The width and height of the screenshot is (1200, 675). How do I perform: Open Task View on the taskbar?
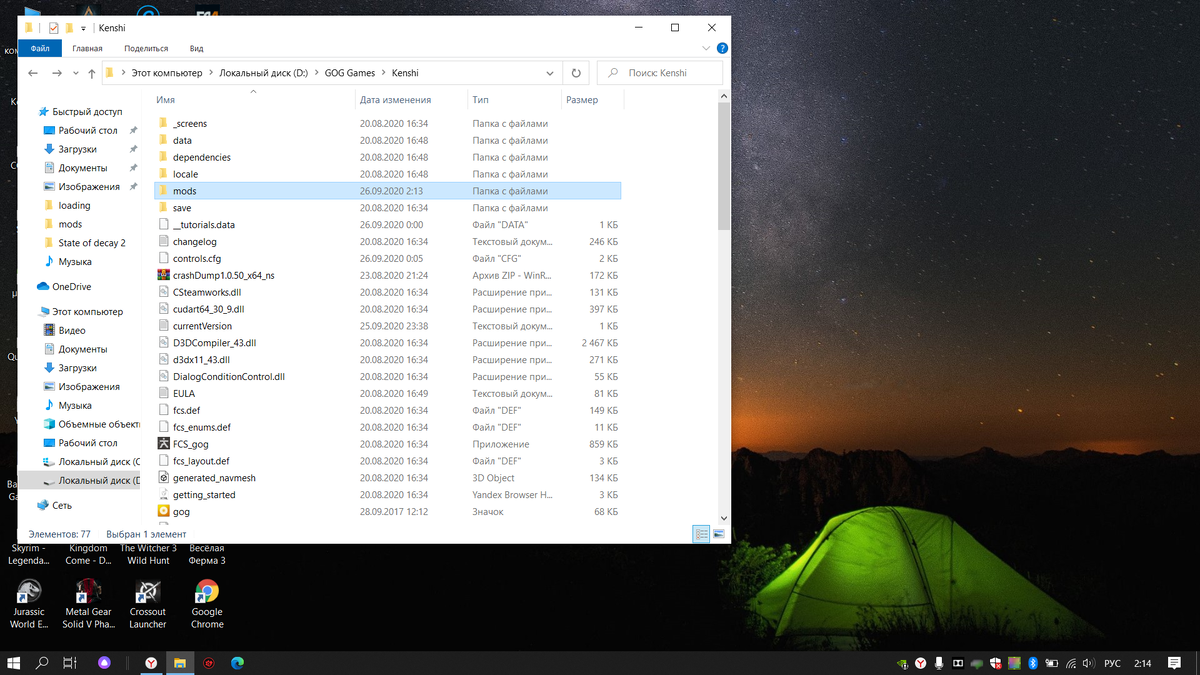click(x=70, y=663)
